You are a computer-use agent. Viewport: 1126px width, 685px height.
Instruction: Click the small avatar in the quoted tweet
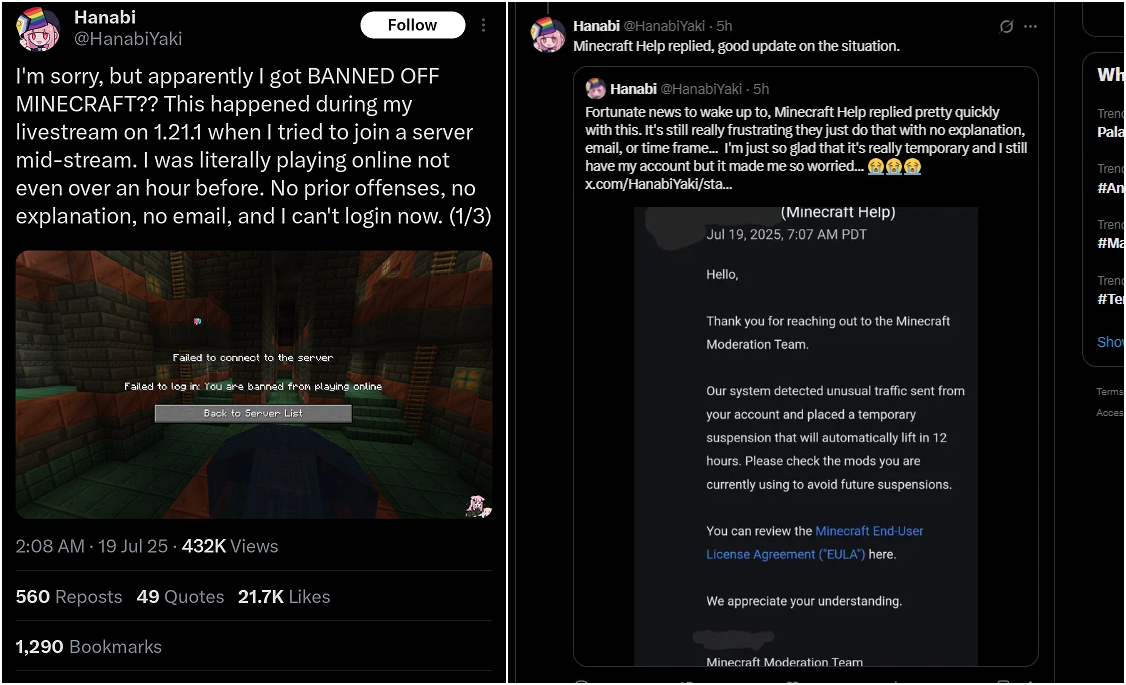(x=595, y=88)
